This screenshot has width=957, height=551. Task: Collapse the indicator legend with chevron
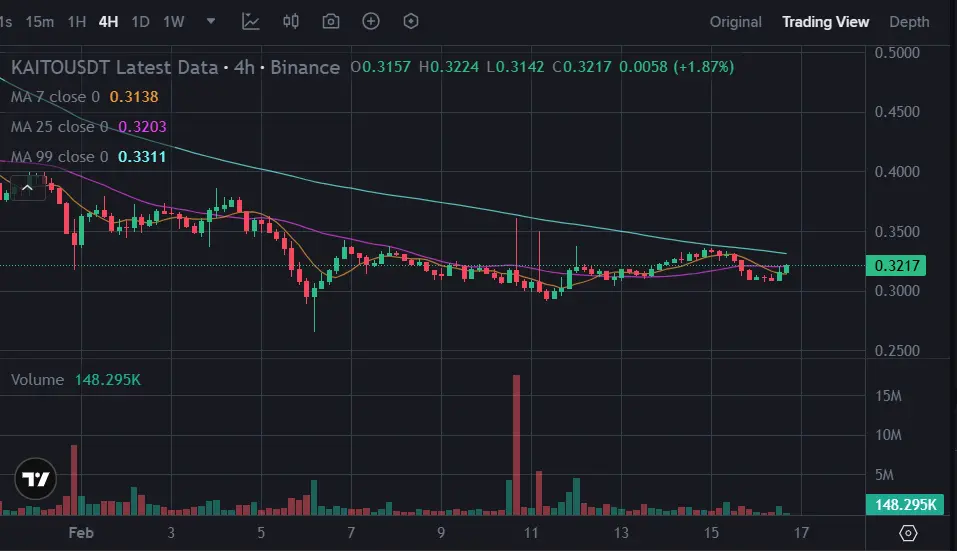[x=27, y=188]
